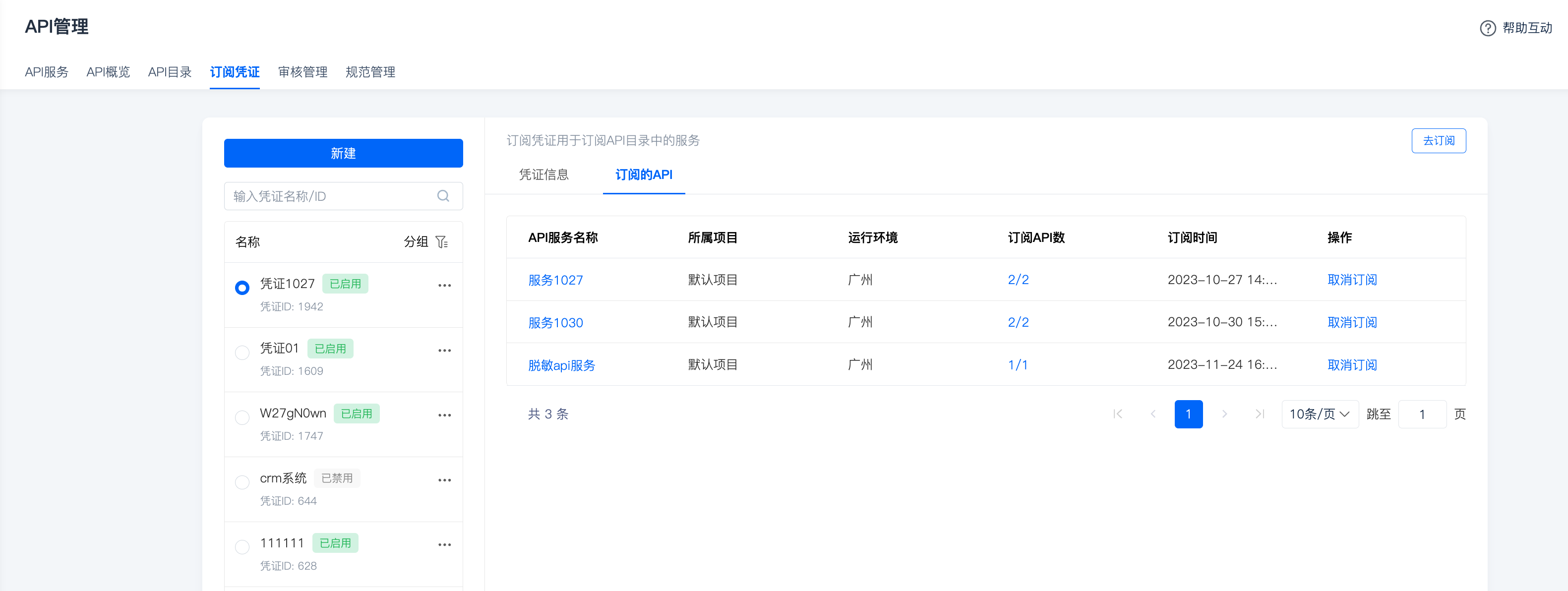
Task: Switch to the API概览 tab
Action: click(x=108, y=72)
